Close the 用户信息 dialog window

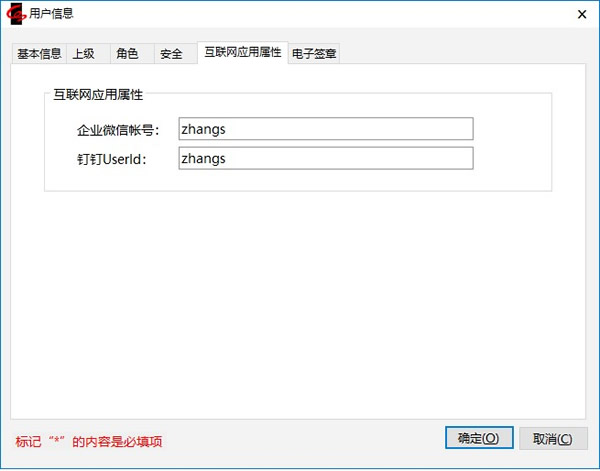pos(581,14)
